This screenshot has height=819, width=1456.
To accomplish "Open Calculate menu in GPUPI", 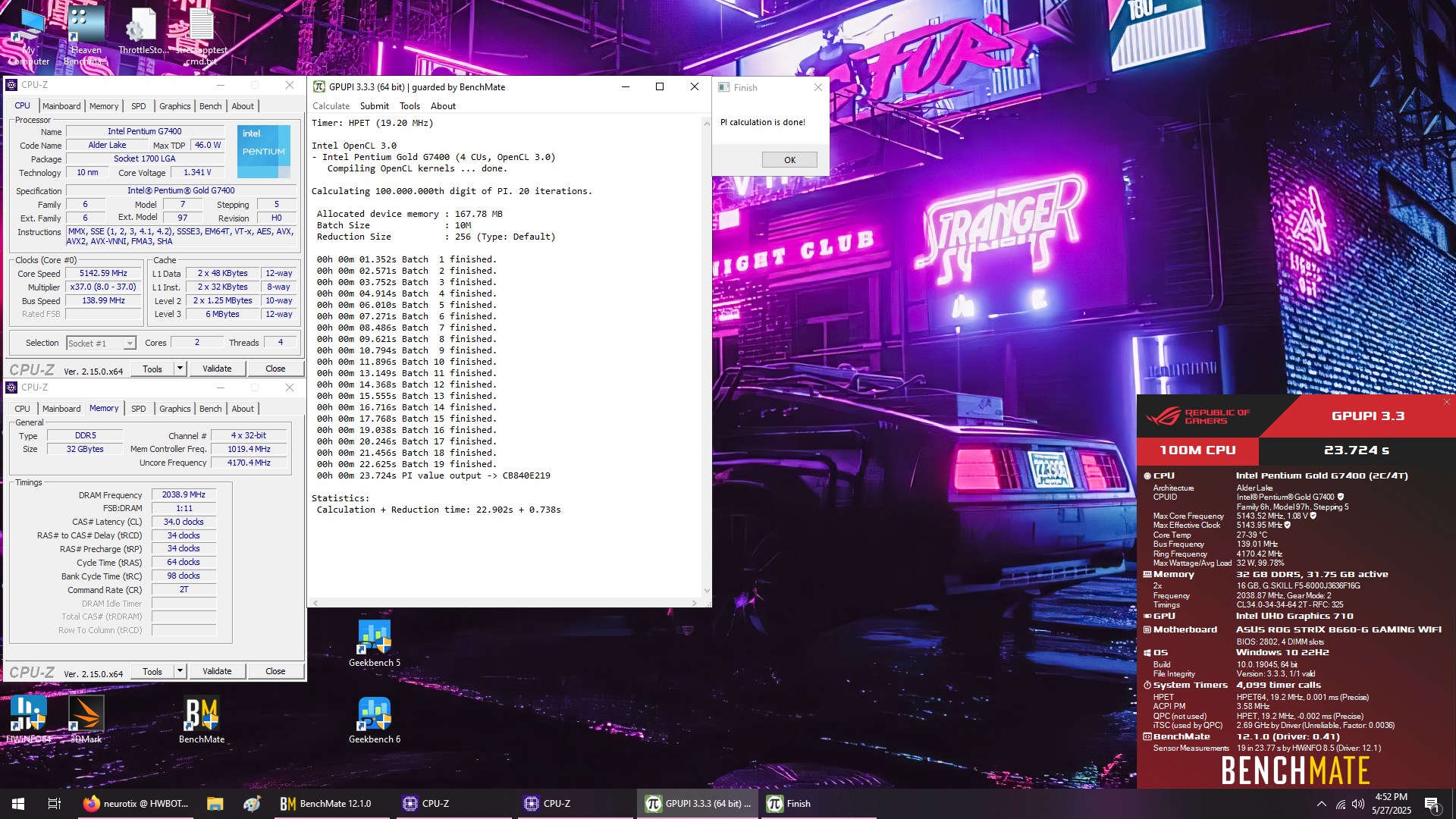I will (x=331, y=106).
